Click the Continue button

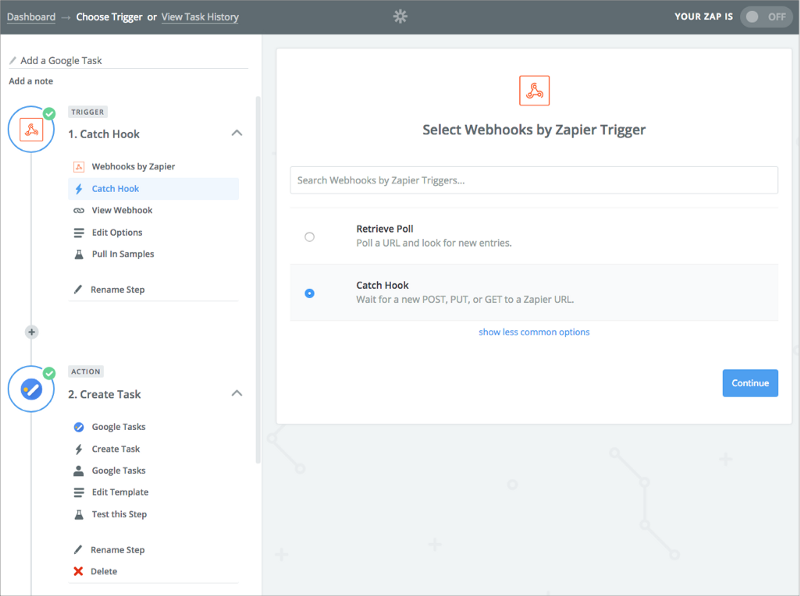(750, 383)
